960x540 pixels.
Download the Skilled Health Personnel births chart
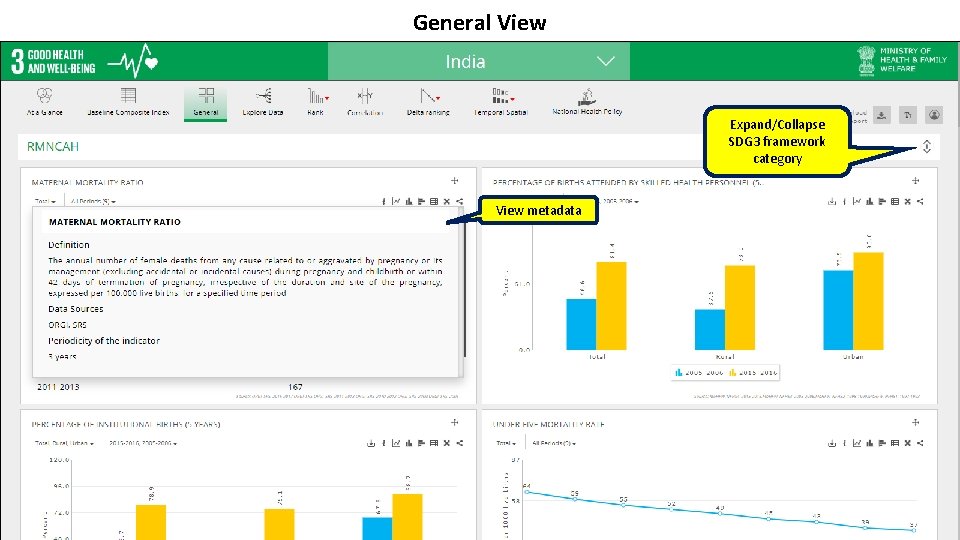point(831,201)
